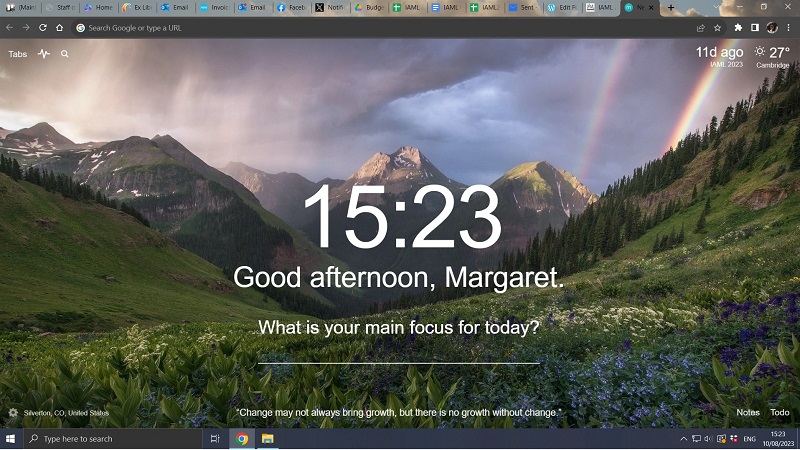The width and height of the screenshot is (800, 450).
Task: Open the Cambridge 27° weather widget
Action: (772, 56)
